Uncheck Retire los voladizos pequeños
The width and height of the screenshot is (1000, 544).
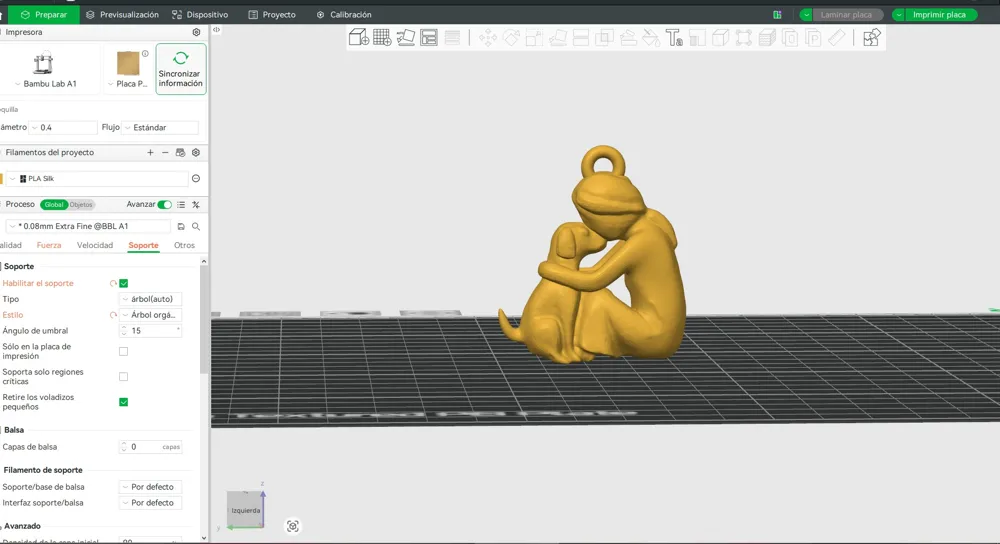[x=124, y=402]
